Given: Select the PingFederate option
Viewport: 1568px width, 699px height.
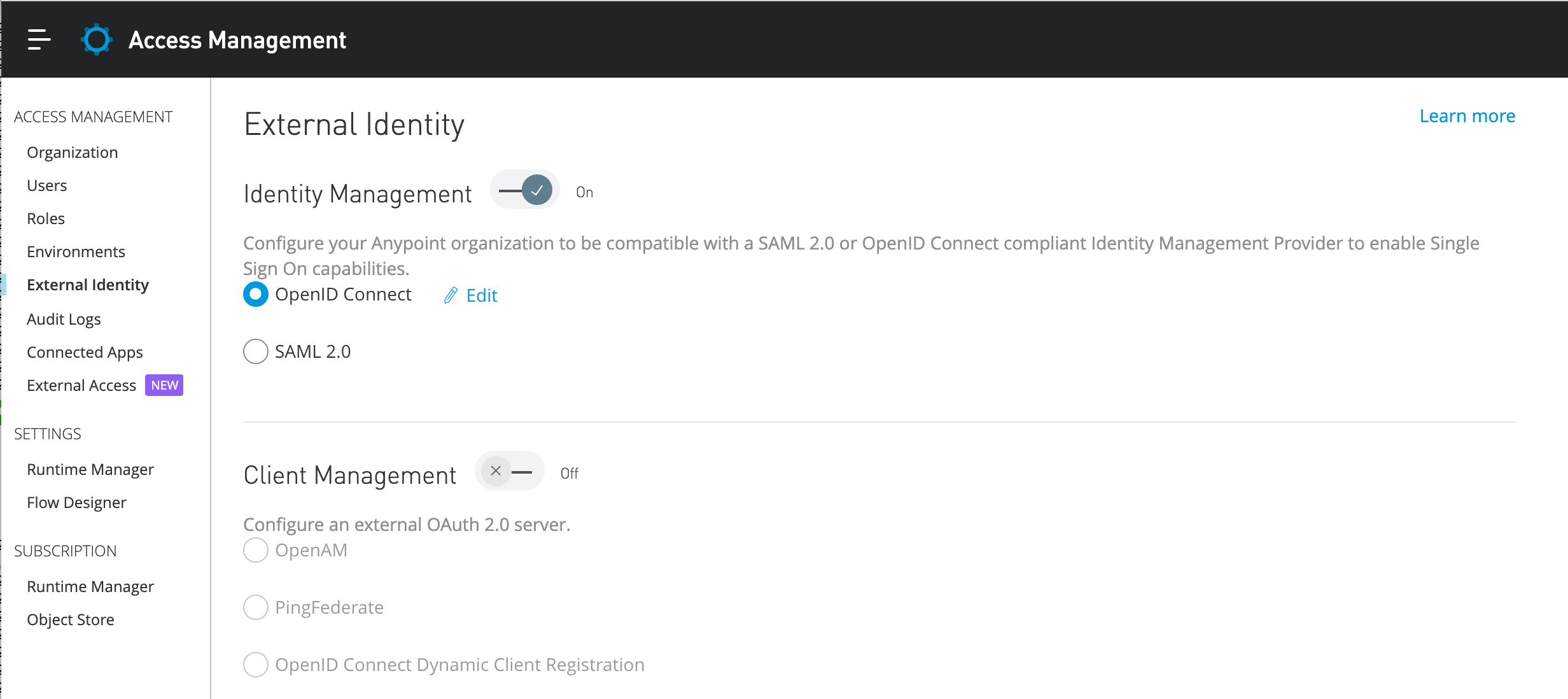Looking at the screenshot, I should tap(255, 607).
